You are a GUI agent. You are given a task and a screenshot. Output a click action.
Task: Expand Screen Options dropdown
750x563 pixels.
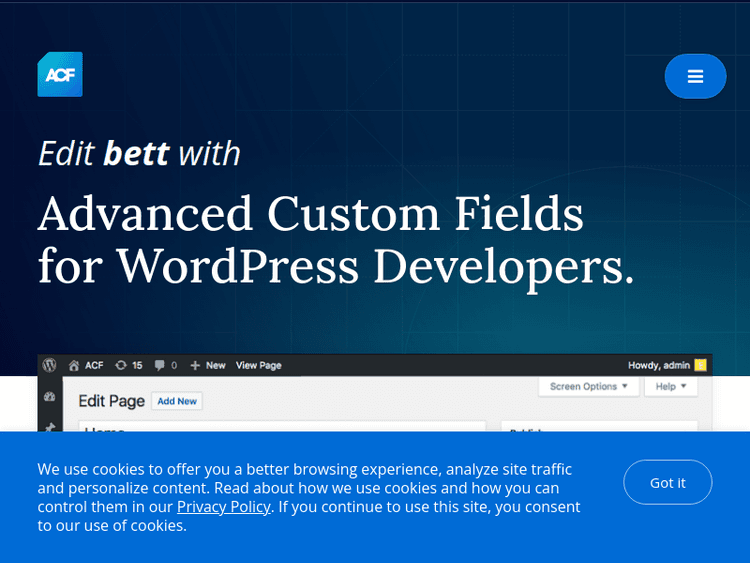588,386
